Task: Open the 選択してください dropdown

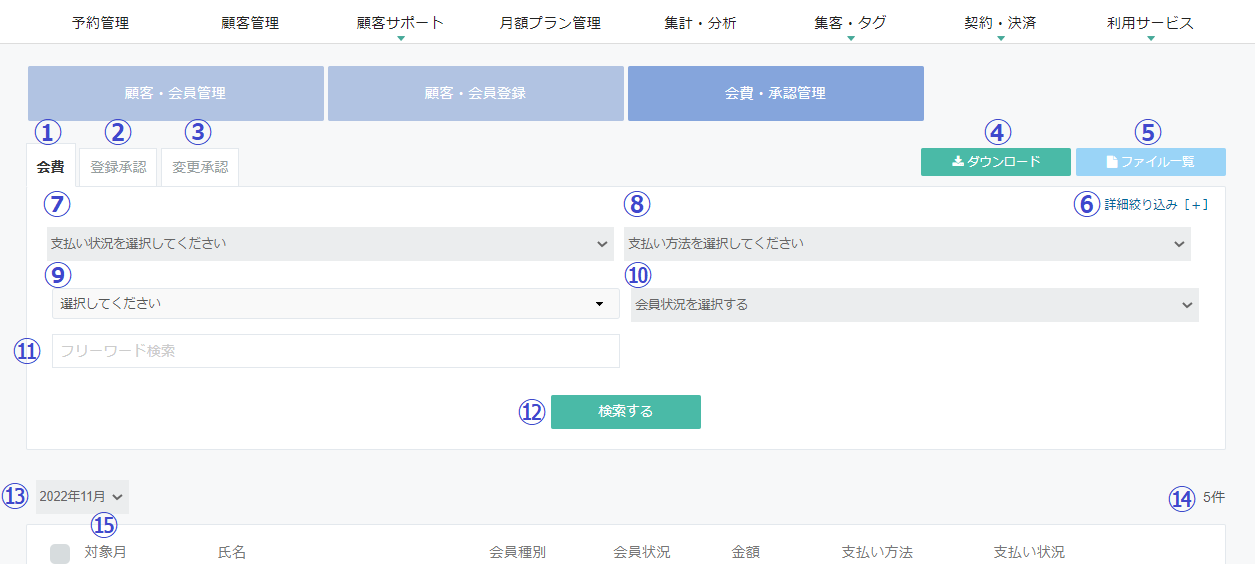Action: pyautogui.click(x=336, y=304)
